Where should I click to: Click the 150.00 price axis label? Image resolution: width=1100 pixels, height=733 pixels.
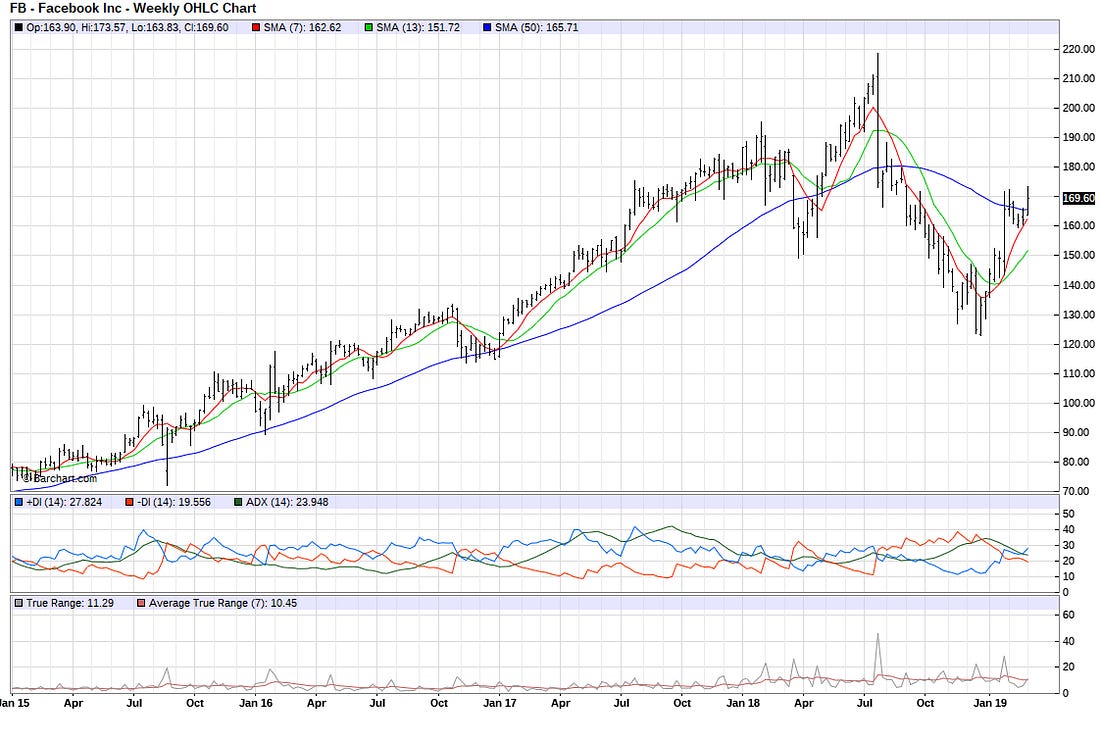point(1078,255)
